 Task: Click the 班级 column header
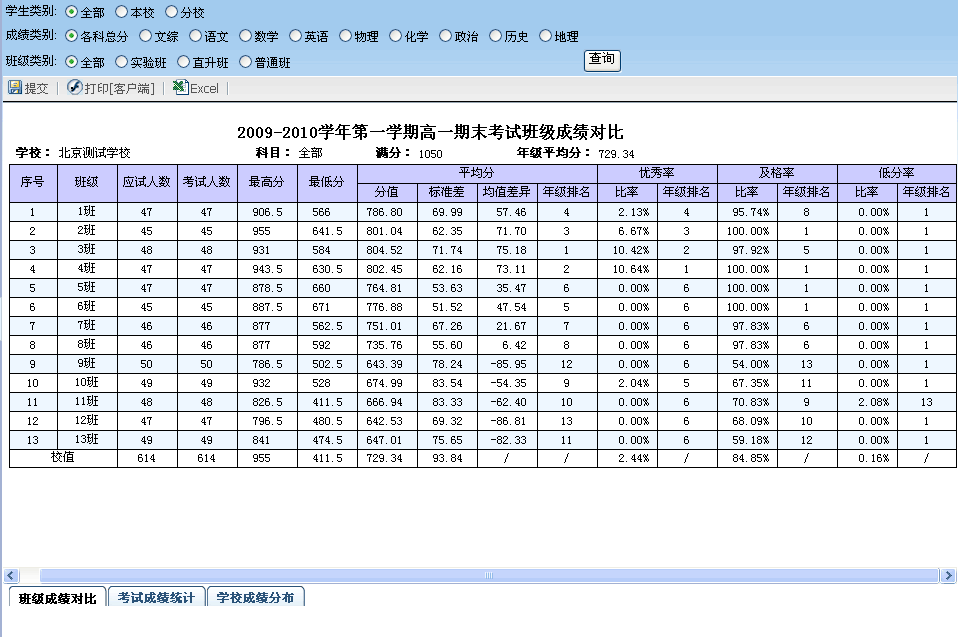tap(87, 183)
